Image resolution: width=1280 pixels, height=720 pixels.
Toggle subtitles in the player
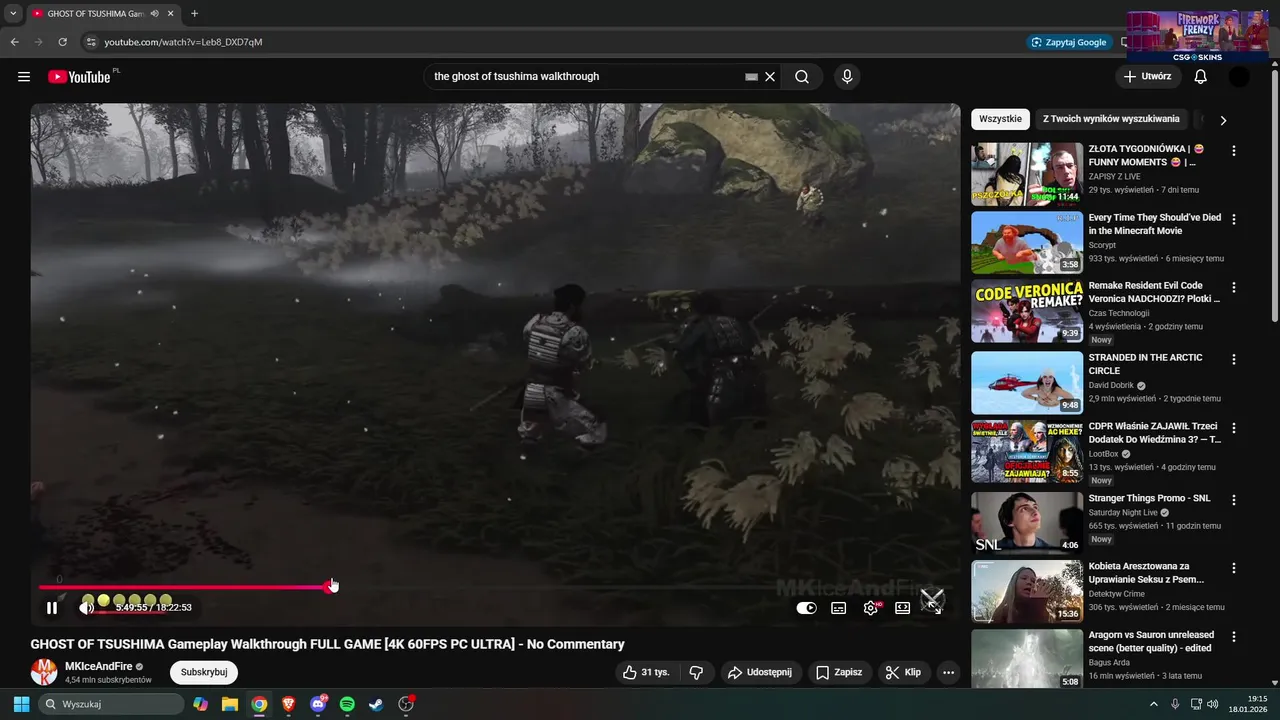click(839, 608)
